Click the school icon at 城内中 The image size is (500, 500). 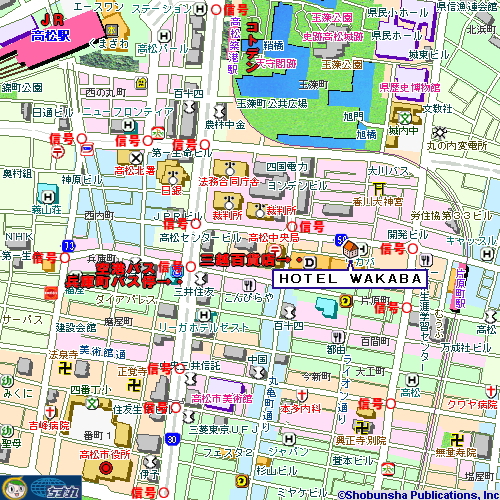pyautogui.click(x=406, y=118)
